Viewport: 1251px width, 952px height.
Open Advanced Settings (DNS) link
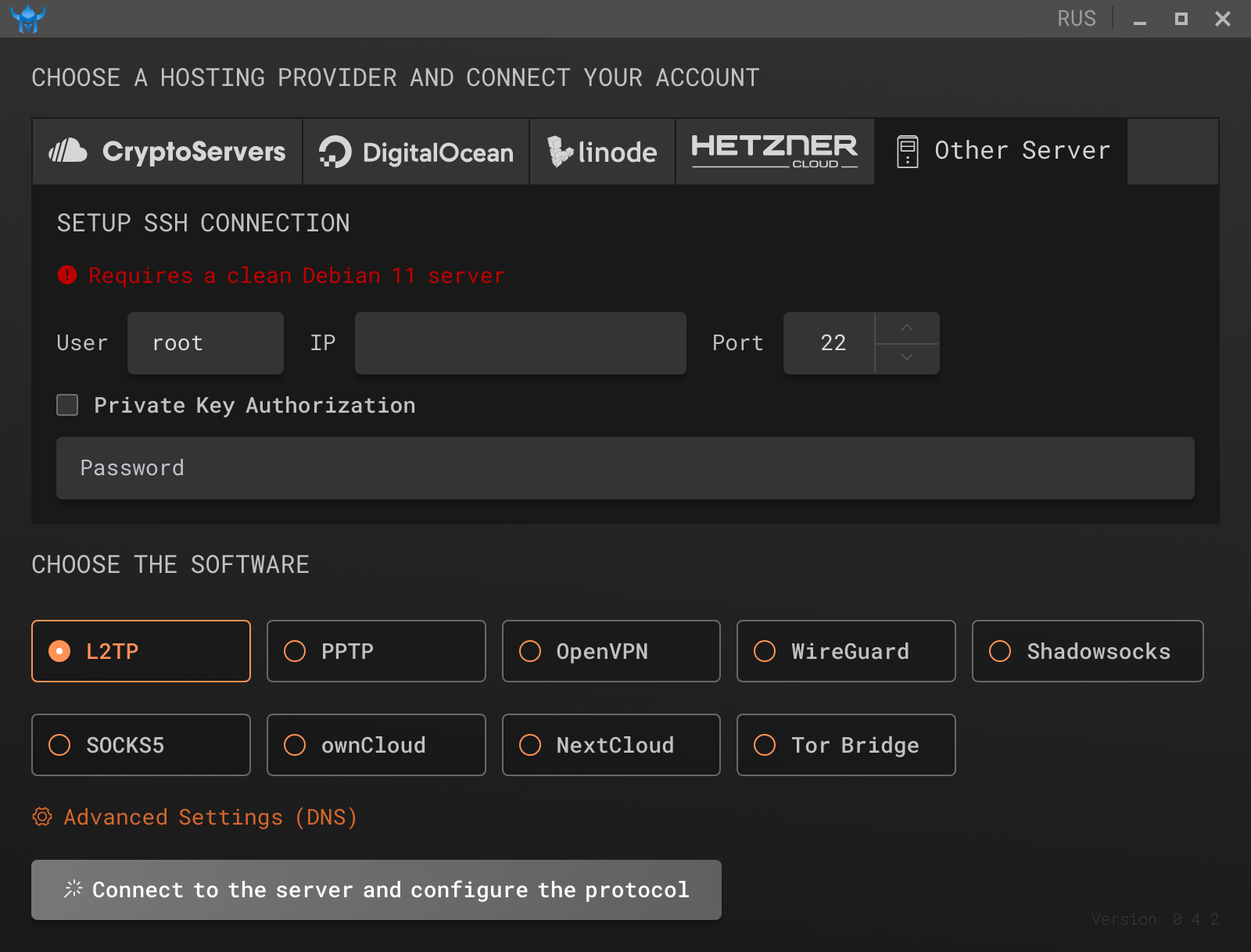click(210, 818)
